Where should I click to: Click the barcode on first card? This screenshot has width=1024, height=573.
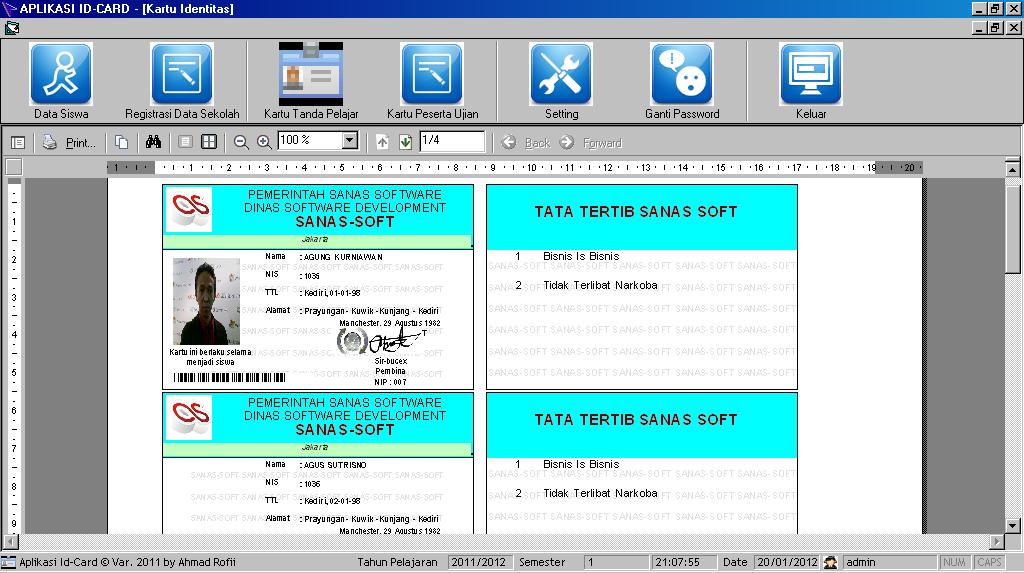(x=229, y=378)
